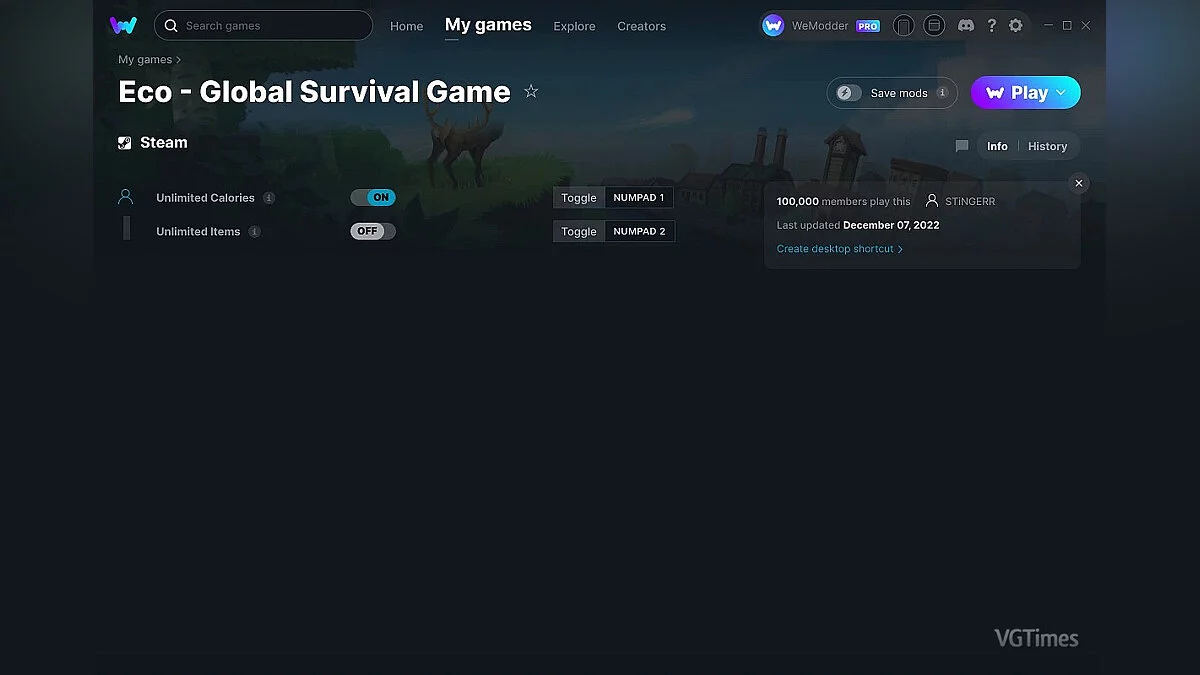Click the Unlimited Calories label
The height and width of the screenshot is (675, 1200).
[205, 198]
